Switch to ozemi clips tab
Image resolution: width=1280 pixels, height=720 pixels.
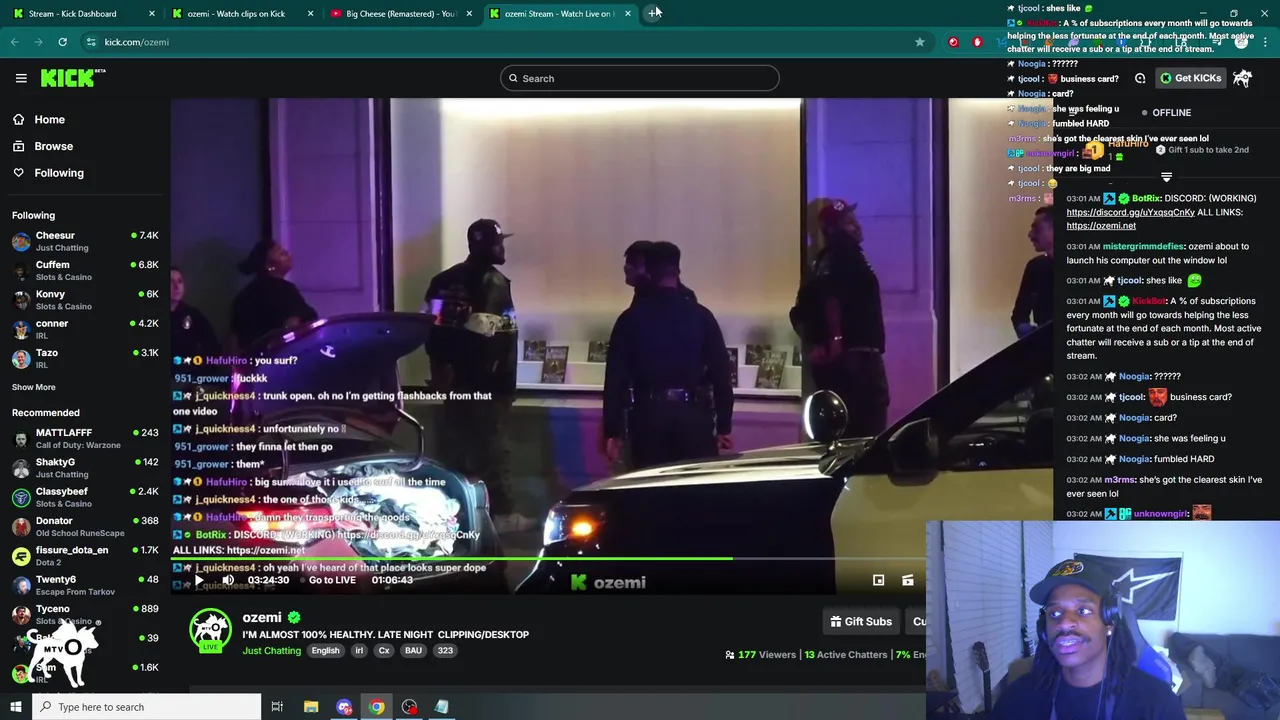(244, 14)
